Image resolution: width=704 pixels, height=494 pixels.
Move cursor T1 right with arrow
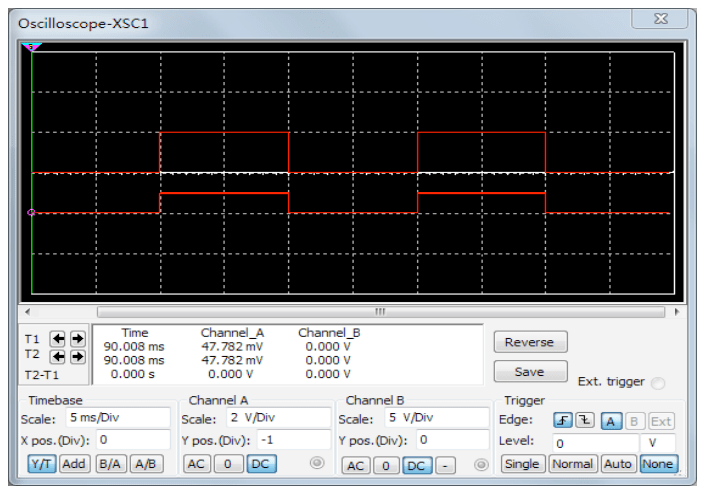(x=78, y=339)
